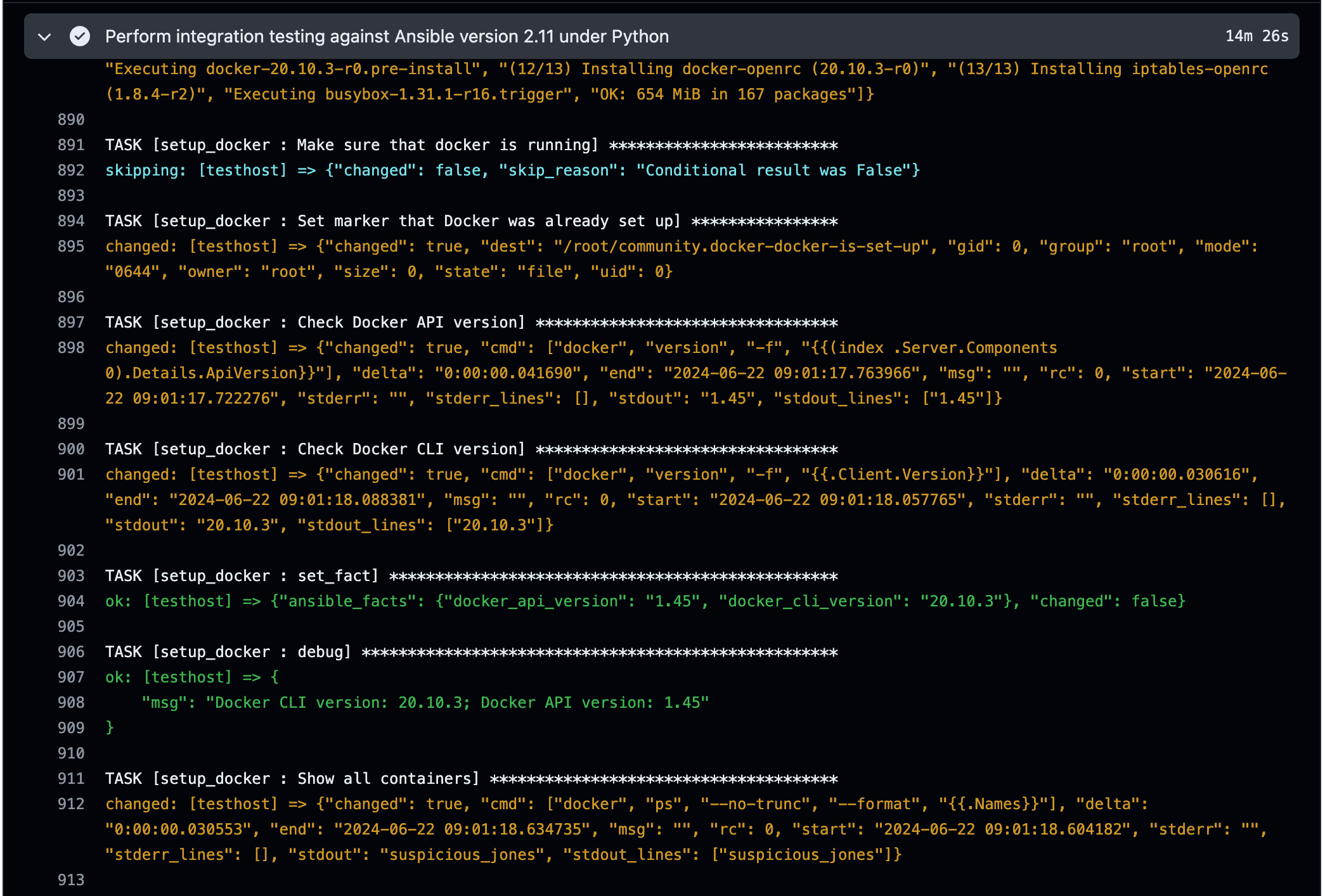Screen dimensions: 1325x896
Task: Click the 'Make sure that docker is running' task line
Action: click(471, 145)
